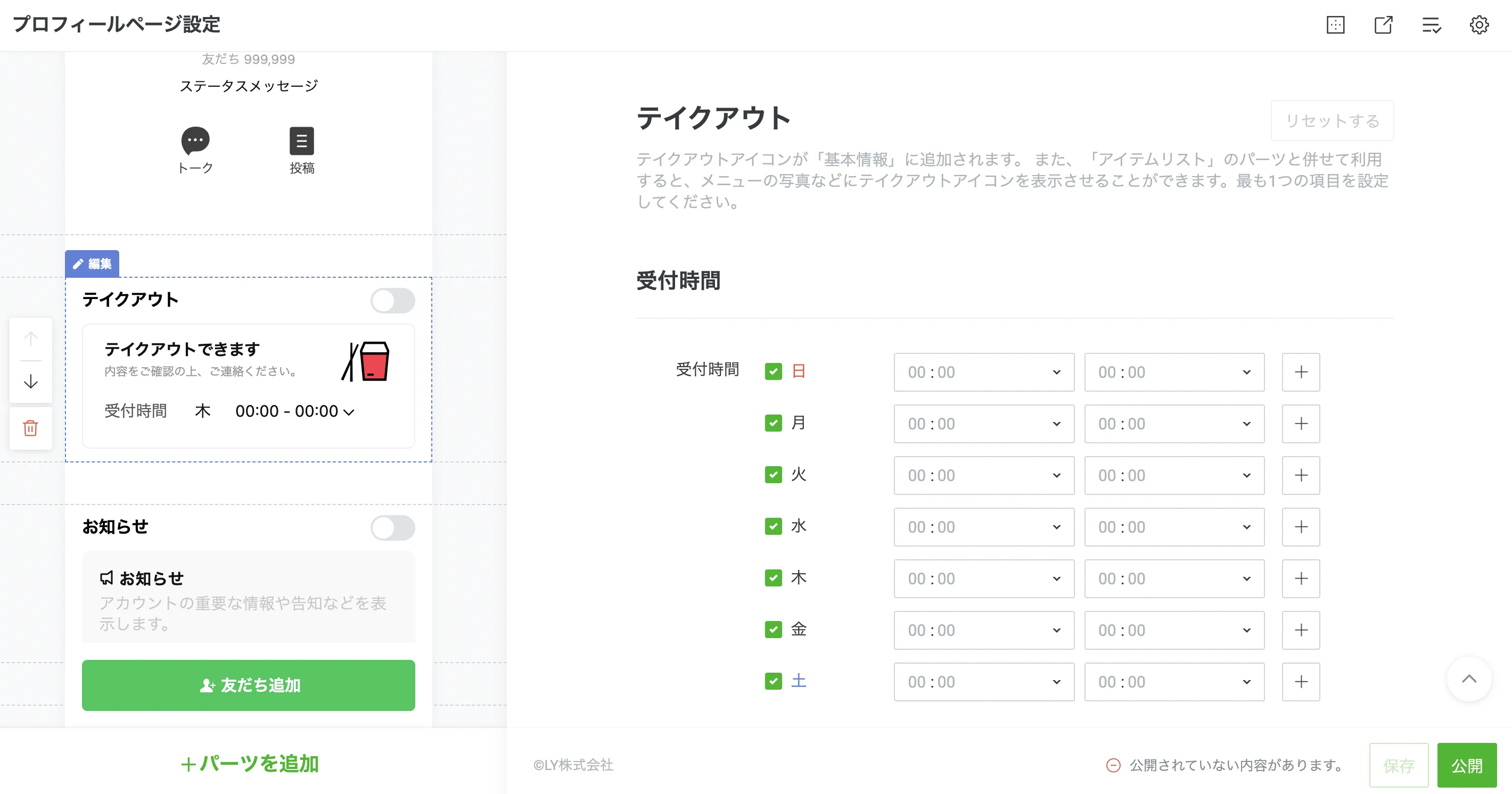Click the Talk (トーク) chat bubble icon
The image size is (1512, 794).
click(195, 140)
